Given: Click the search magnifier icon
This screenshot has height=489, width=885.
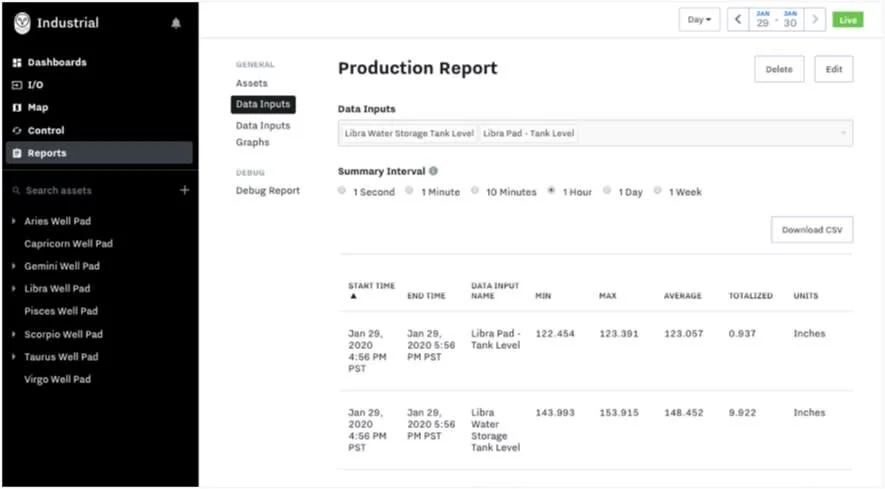Looking at the screenshot, I should point(16,190).
